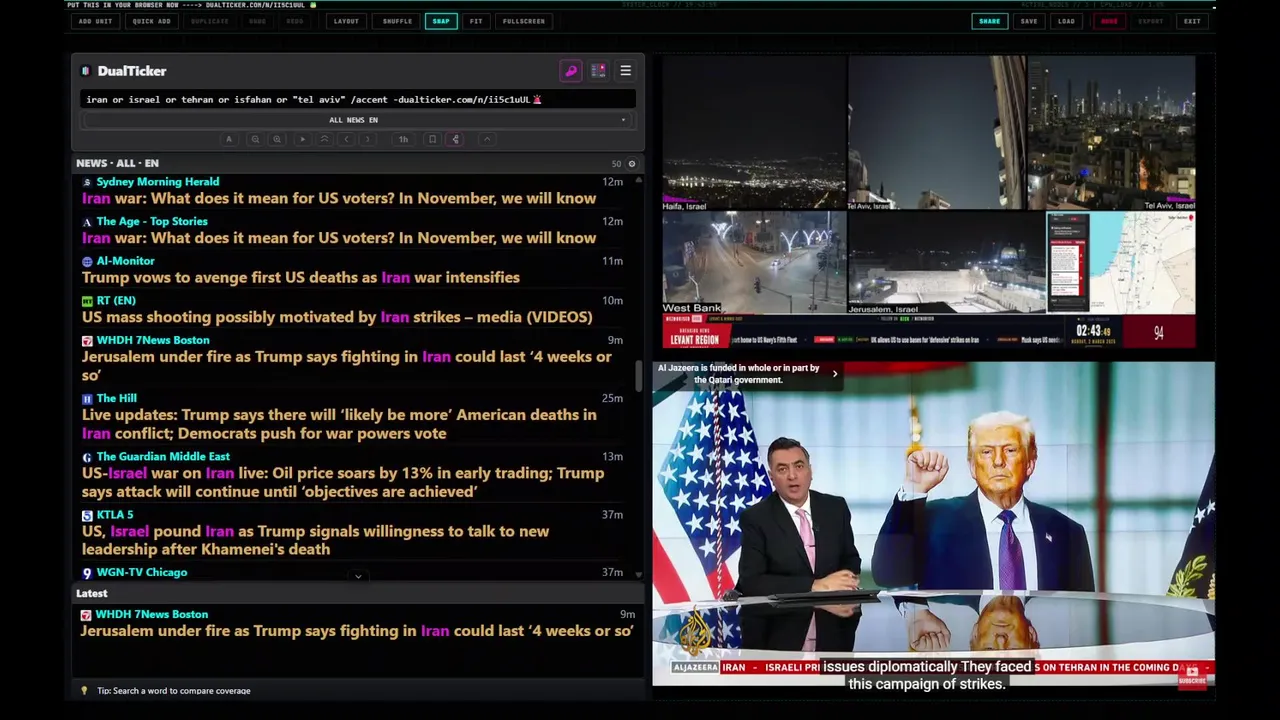The height and width of the screenshot is (720, 1280).
Task: Click the double-chevron up icon in toolbar
Action: coord(324,139)
